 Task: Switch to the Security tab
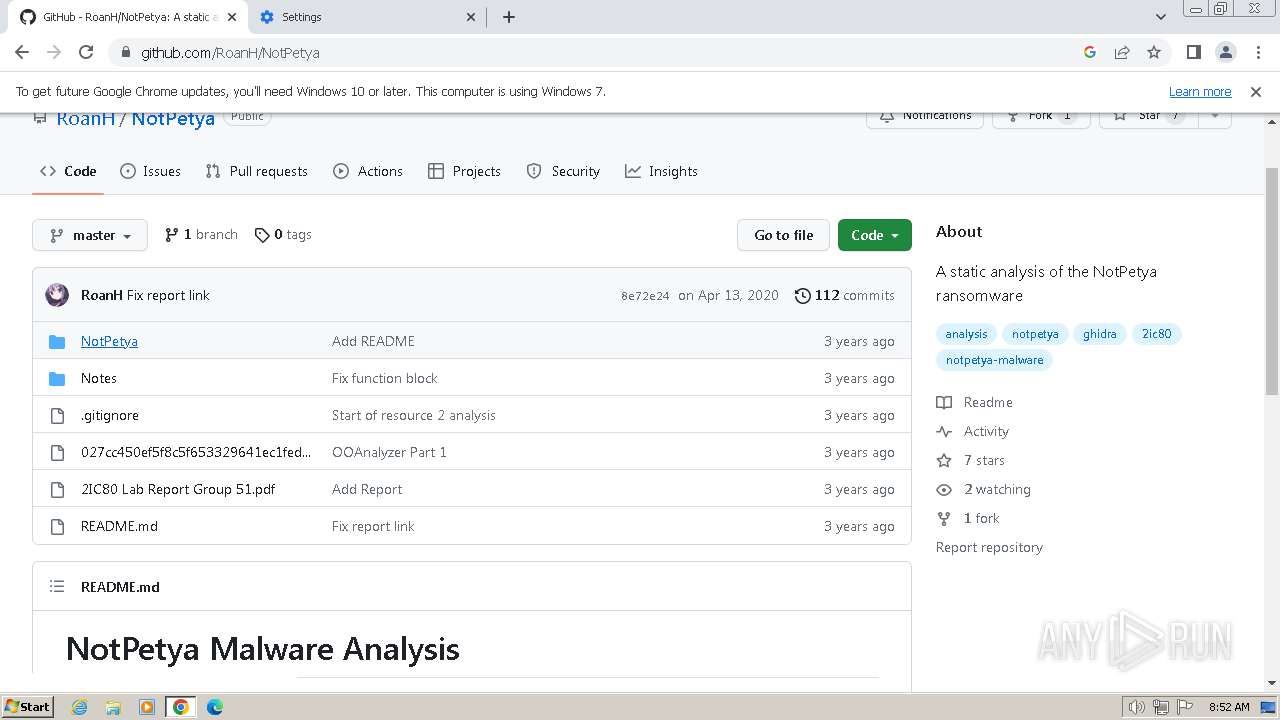pos(563,171)
